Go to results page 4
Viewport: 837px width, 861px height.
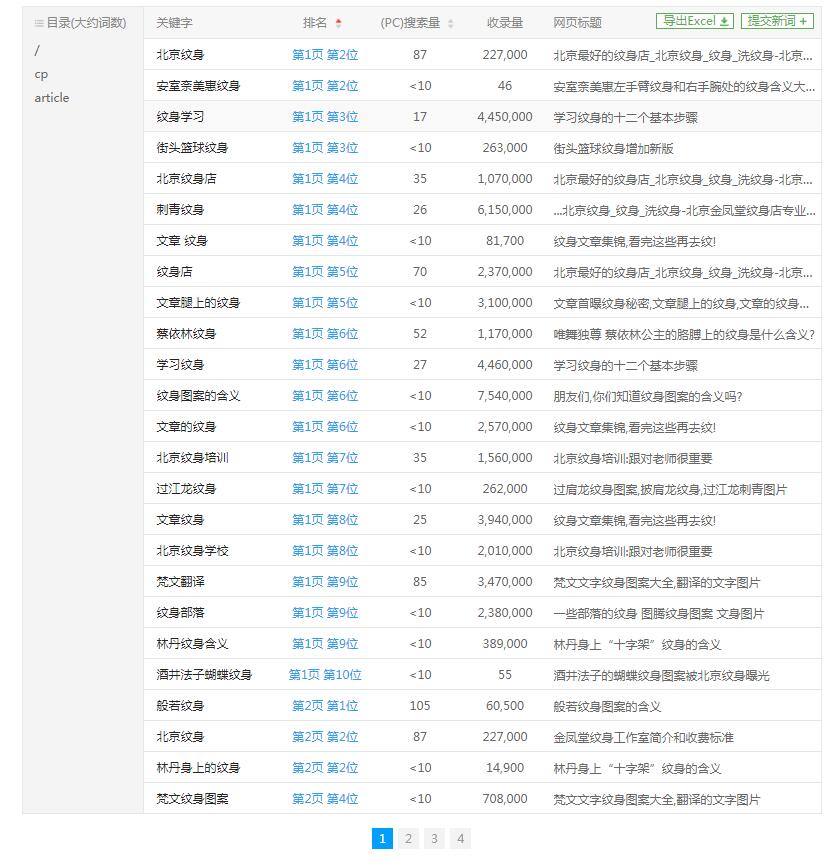coord(459,839)
